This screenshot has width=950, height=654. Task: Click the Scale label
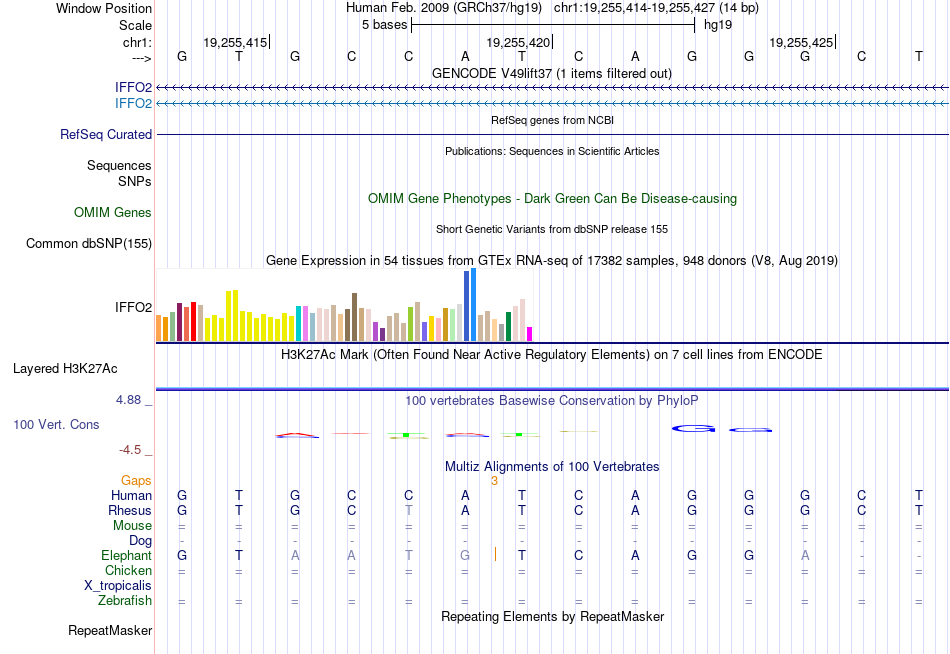(x=135, y=25)
